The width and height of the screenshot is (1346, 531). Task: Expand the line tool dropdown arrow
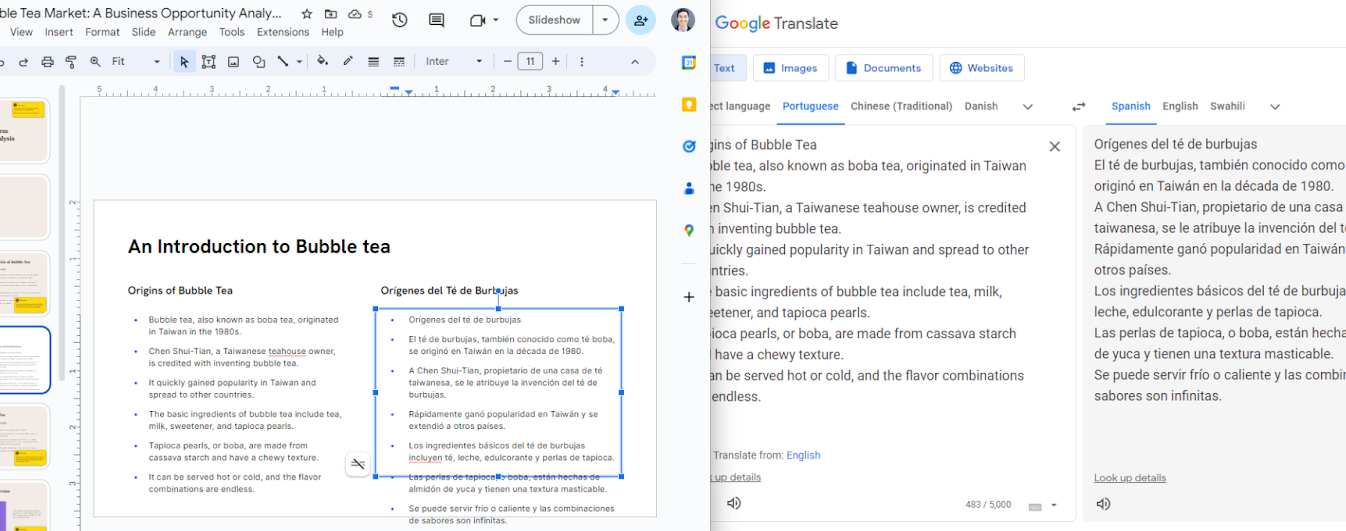(299, 62)
